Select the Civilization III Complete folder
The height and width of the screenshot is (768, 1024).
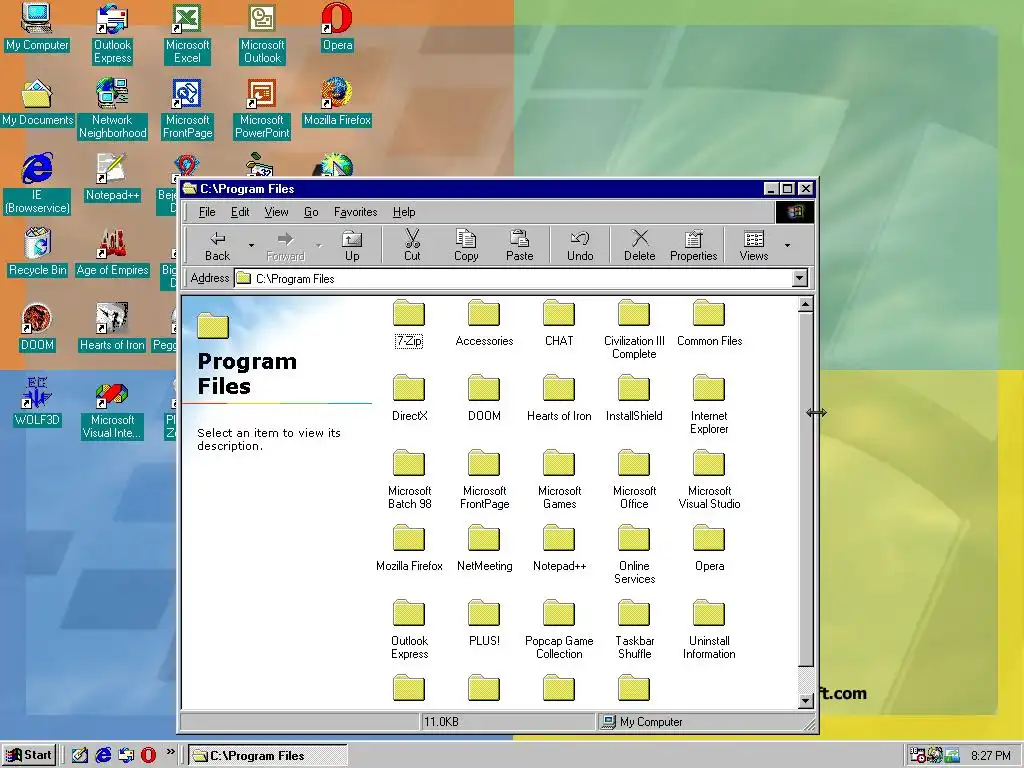(x=634, y=330)
